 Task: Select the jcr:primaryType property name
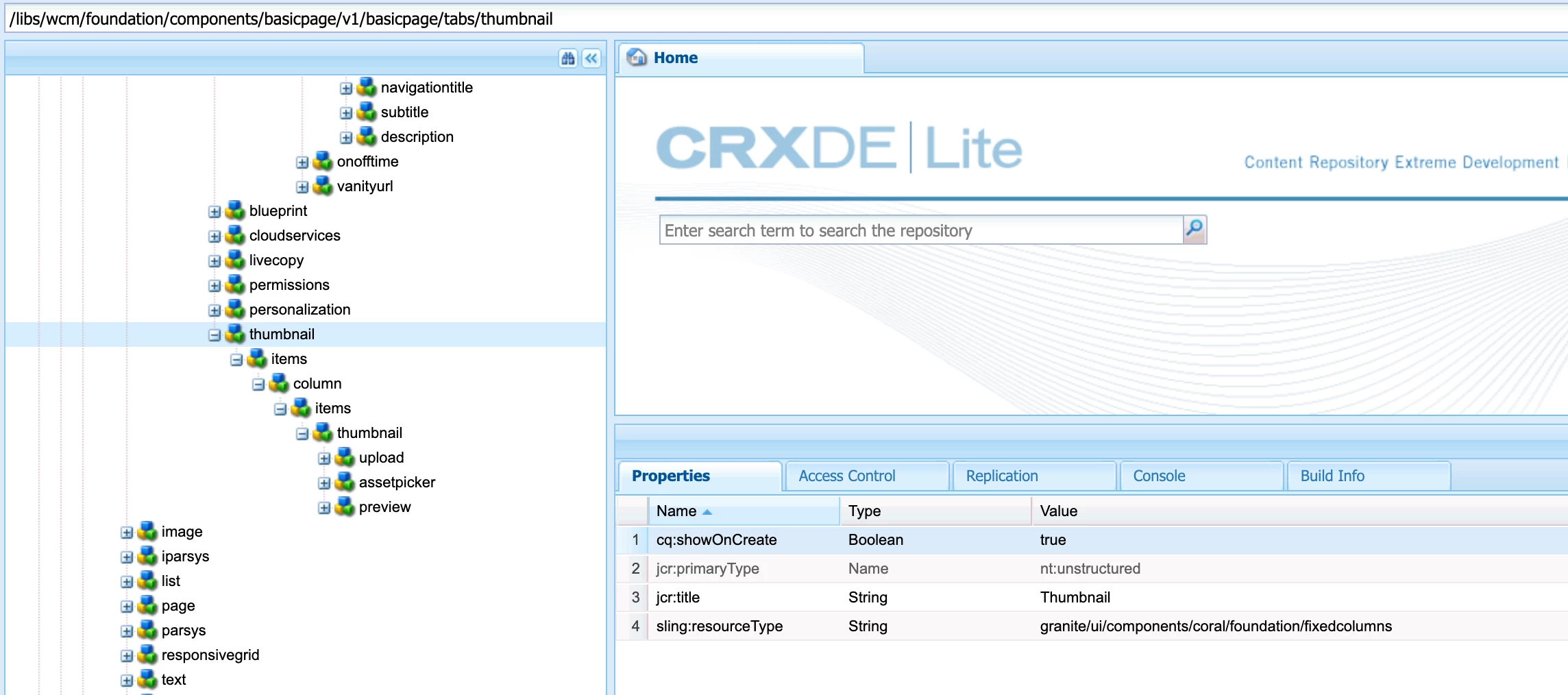point(707,568)
